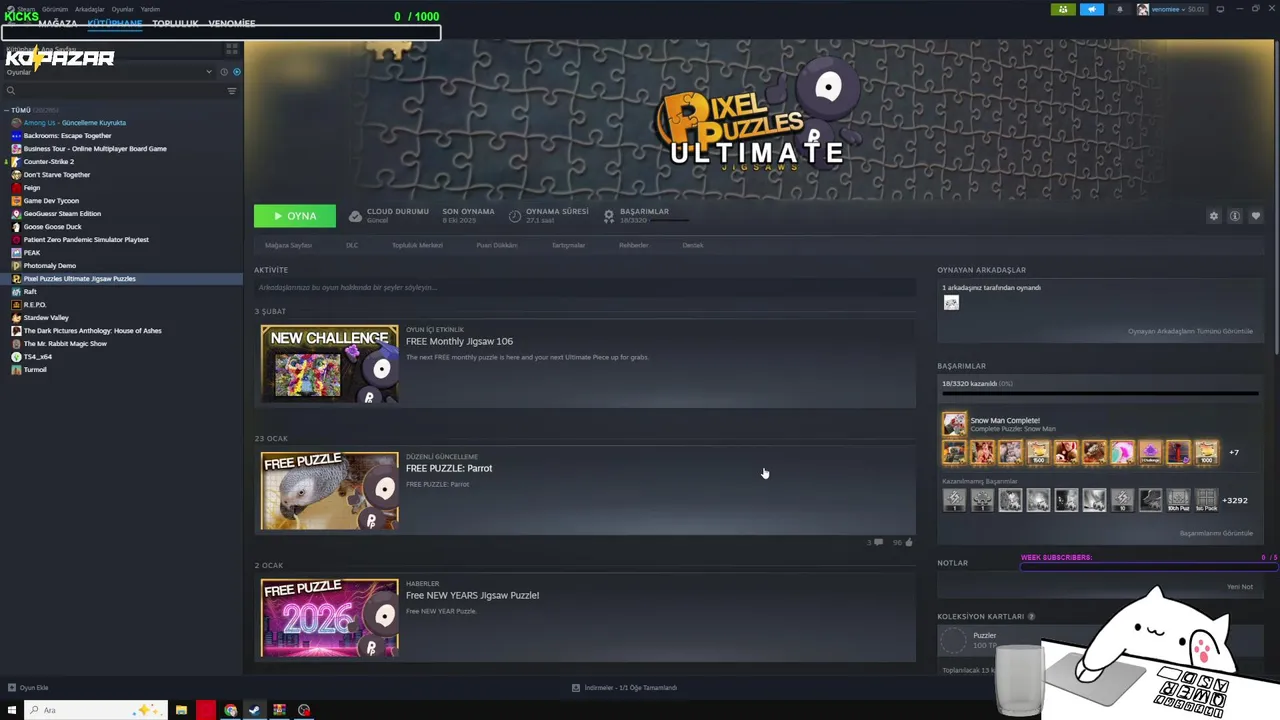Click friend avatar under Oynayan Arkadaşlar

click(x=951, y=303)
